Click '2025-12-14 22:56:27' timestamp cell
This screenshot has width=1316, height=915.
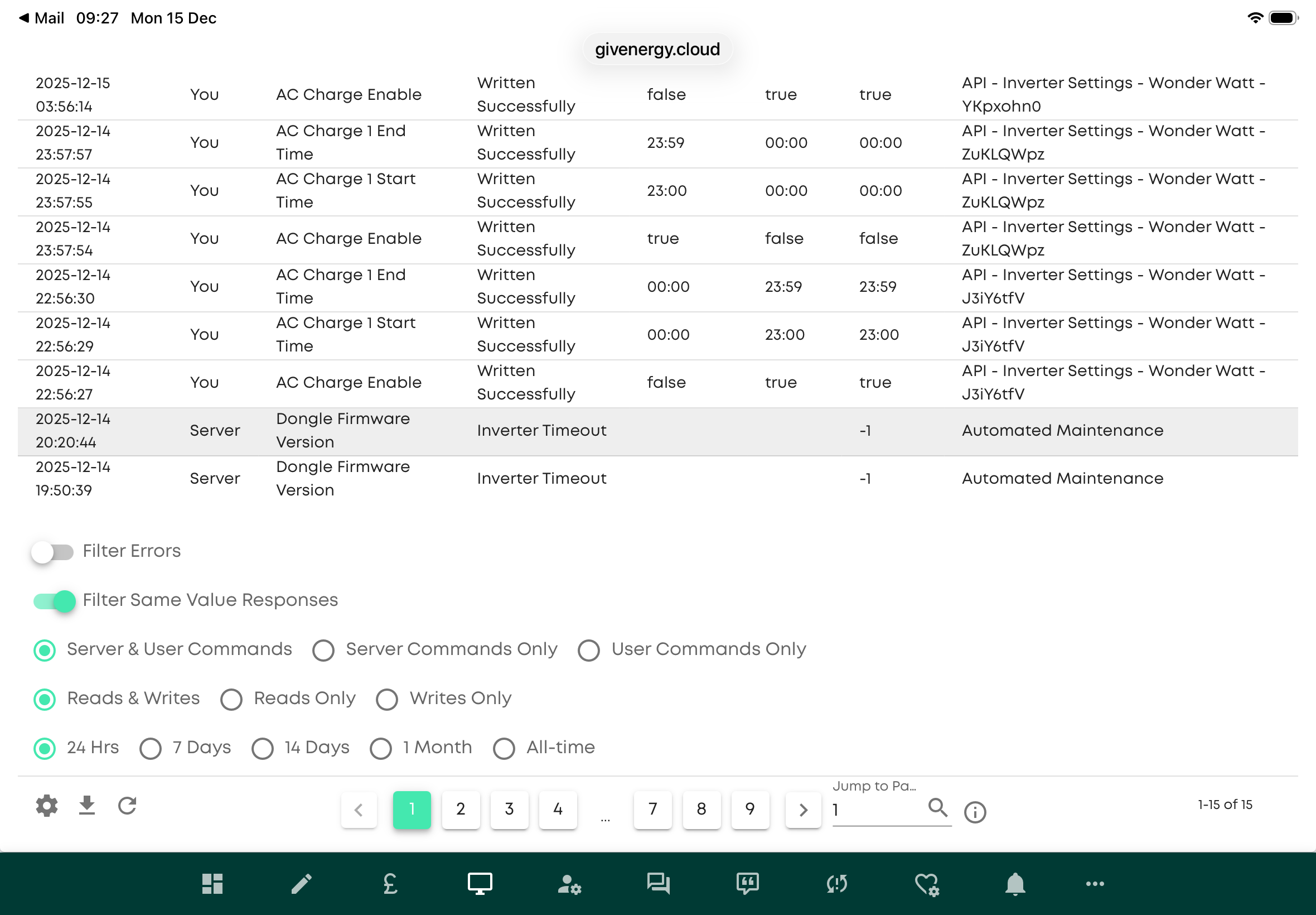(x=72, y=383)
